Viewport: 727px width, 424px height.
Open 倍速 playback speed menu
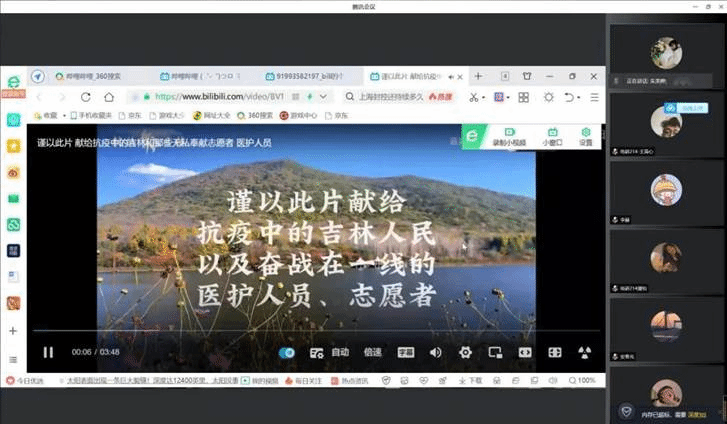pos(372,352)
